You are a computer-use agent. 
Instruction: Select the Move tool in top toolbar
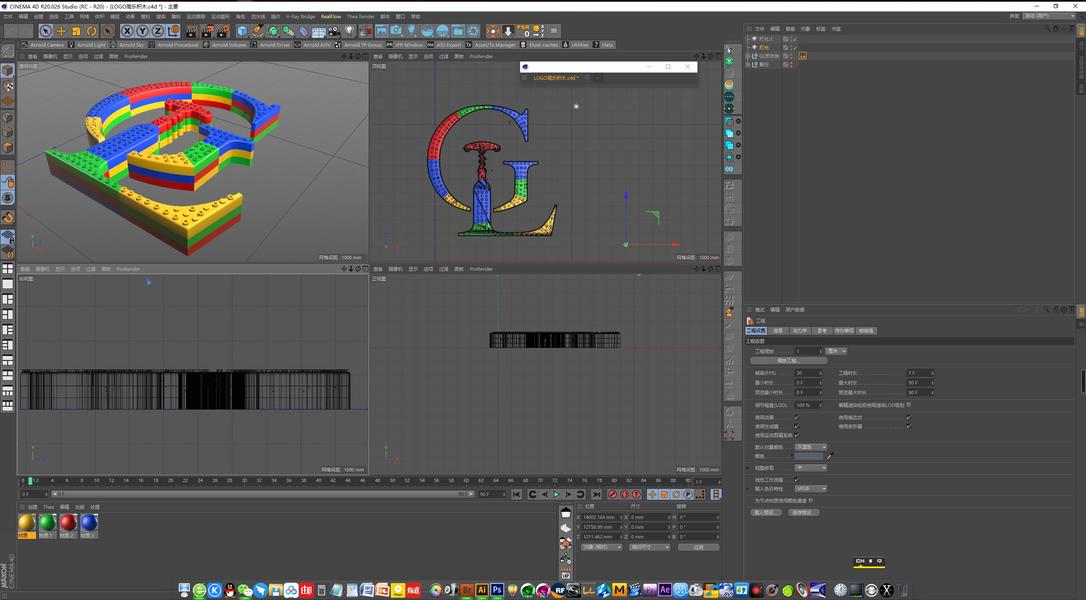(61, 30)
